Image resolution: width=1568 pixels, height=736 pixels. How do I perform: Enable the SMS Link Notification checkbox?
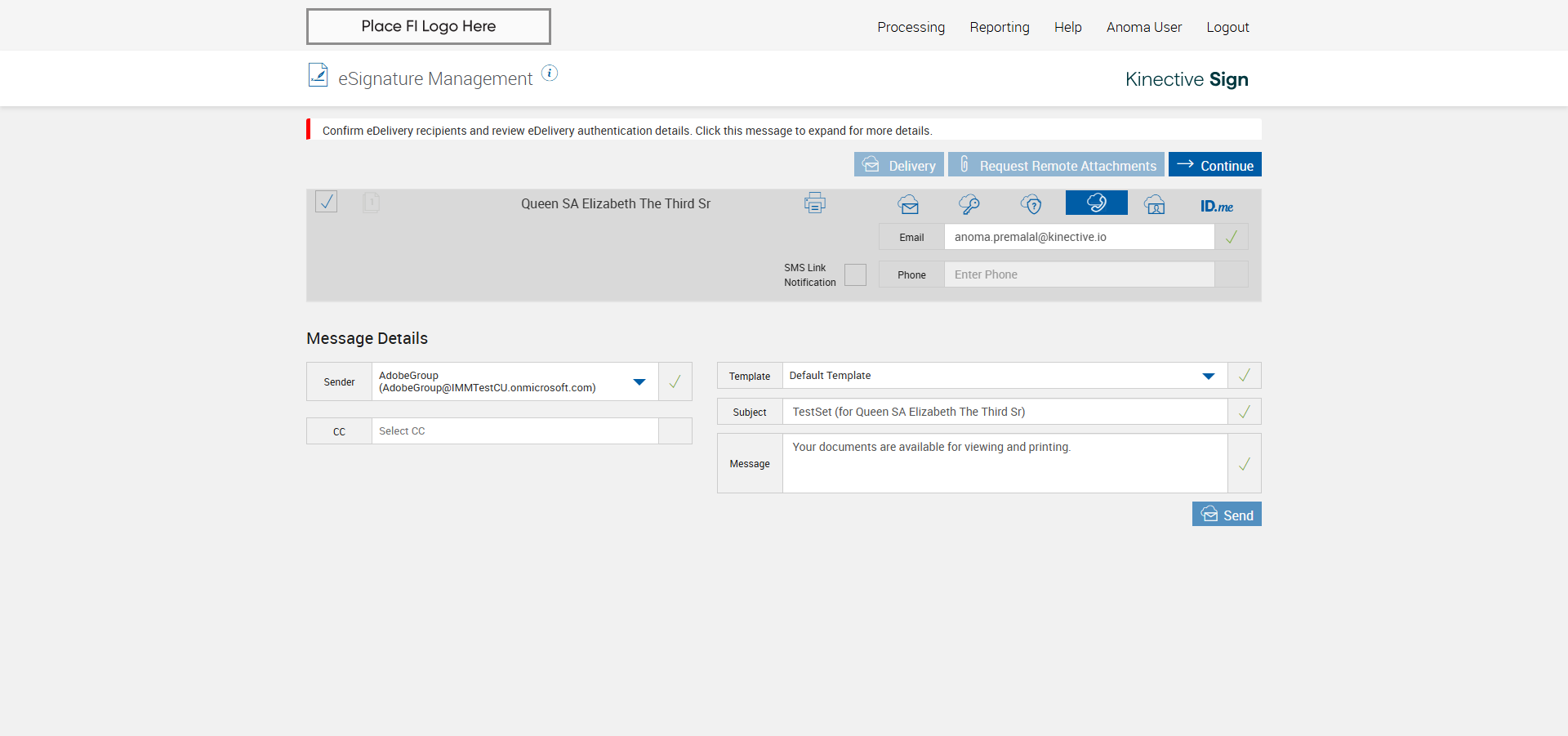pyautogui.click(x=855, y=275)
